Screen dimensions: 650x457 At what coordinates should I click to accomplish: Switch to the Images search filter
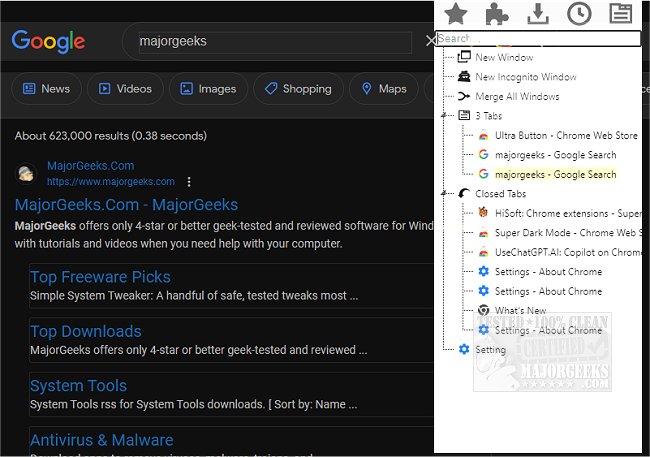207,89
